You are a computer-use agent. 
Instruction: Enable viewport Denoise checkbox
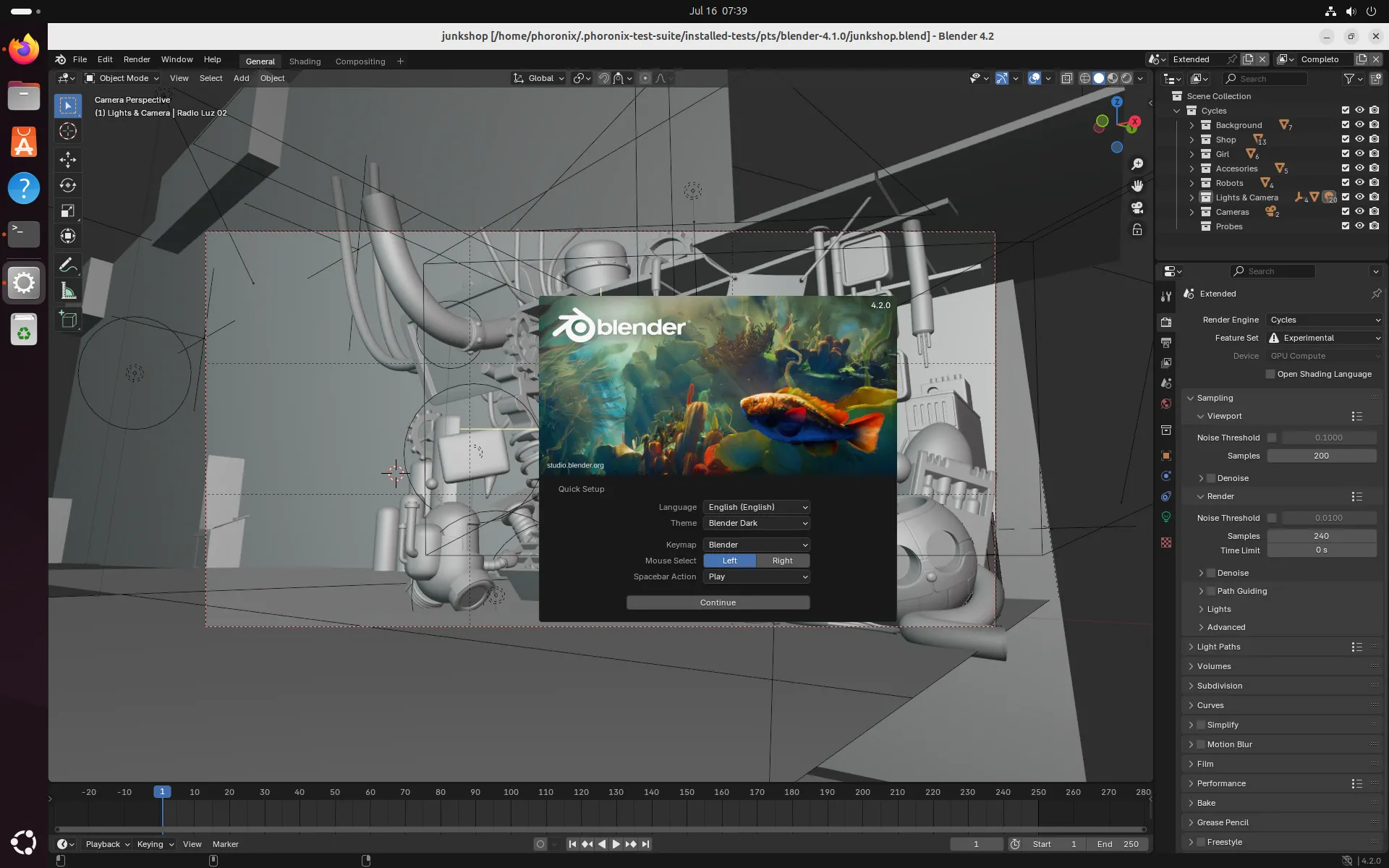coord(1211,478)
